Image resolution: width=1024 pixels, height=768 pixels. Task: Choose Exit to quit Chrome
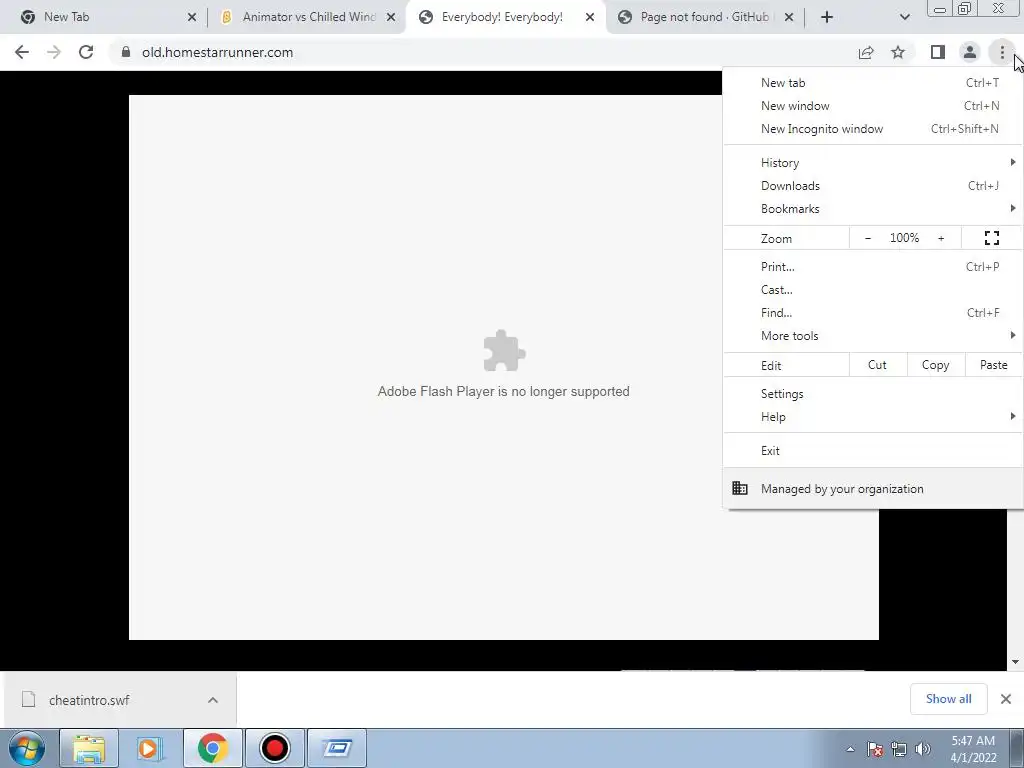tap(872, 451)
